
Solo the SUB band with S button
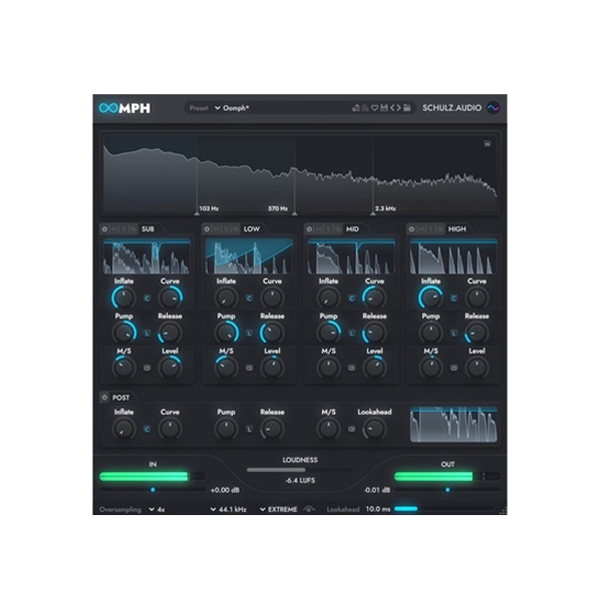[x=123, y=229]
